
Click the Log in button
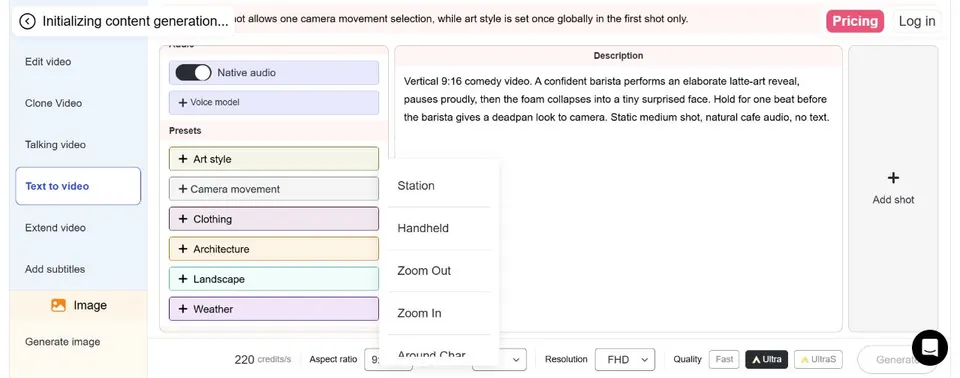tap(917, 21)
